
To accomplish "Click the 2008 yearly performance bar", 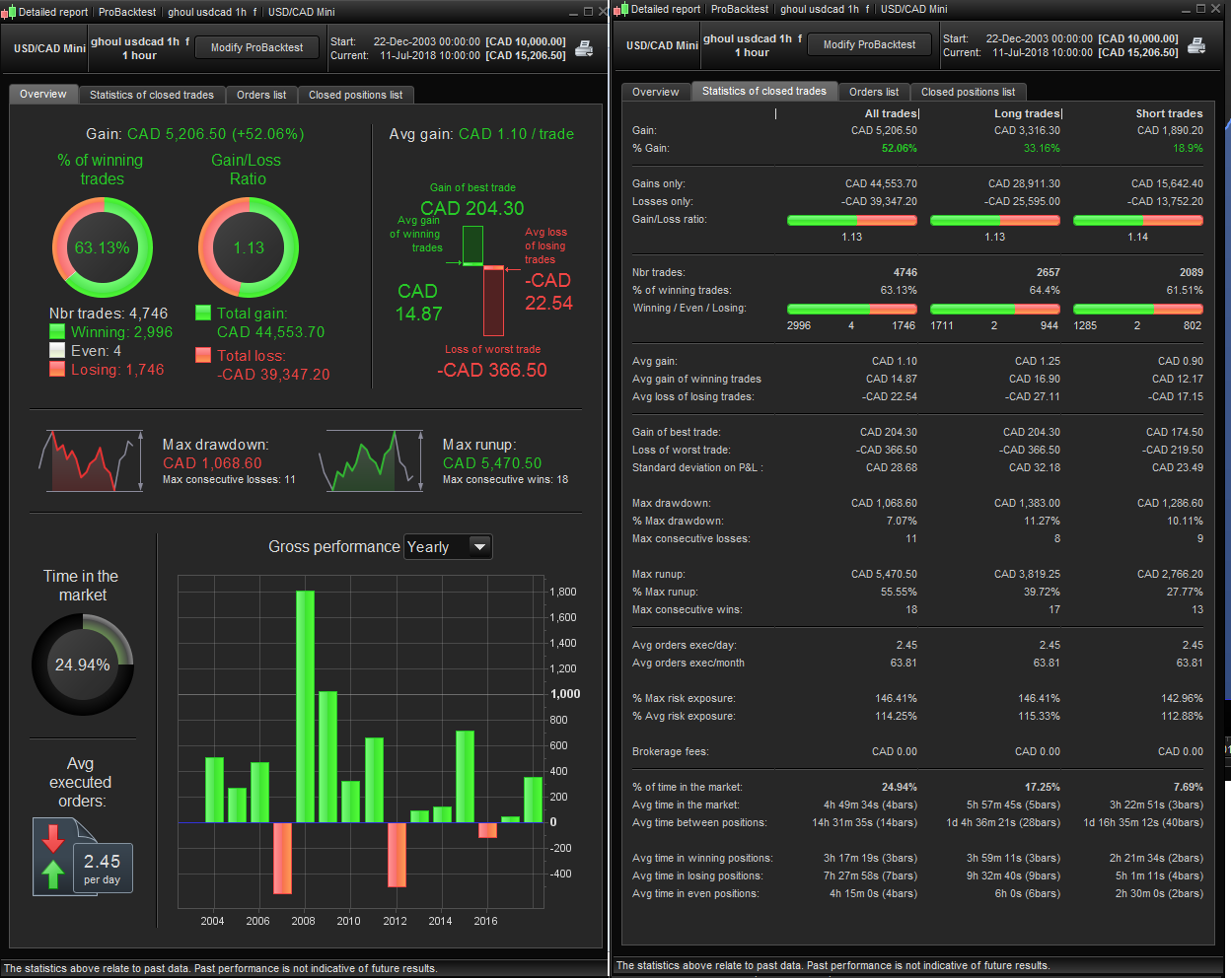I will click(x=305, y=706).
